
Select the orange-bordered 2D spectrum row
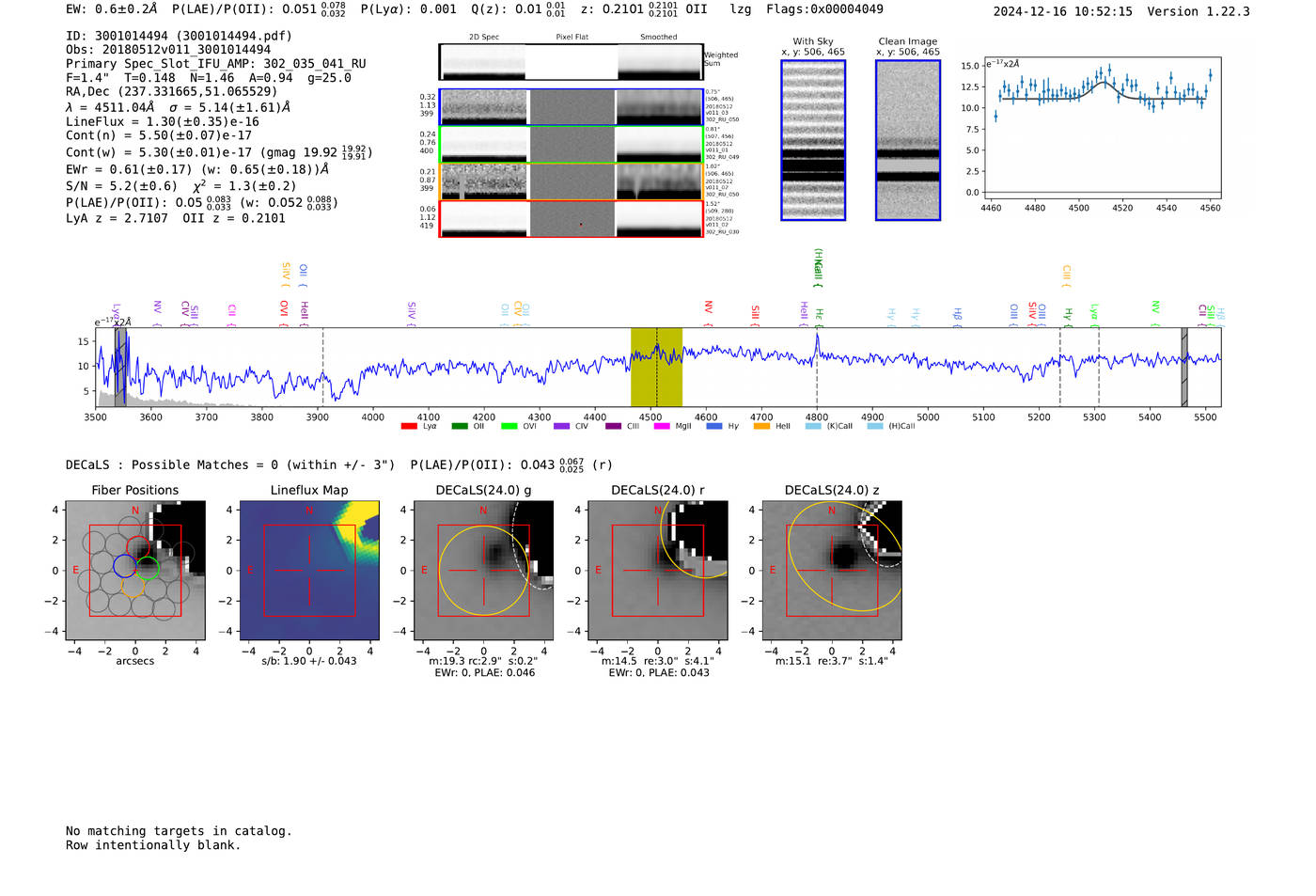[572, 181]
